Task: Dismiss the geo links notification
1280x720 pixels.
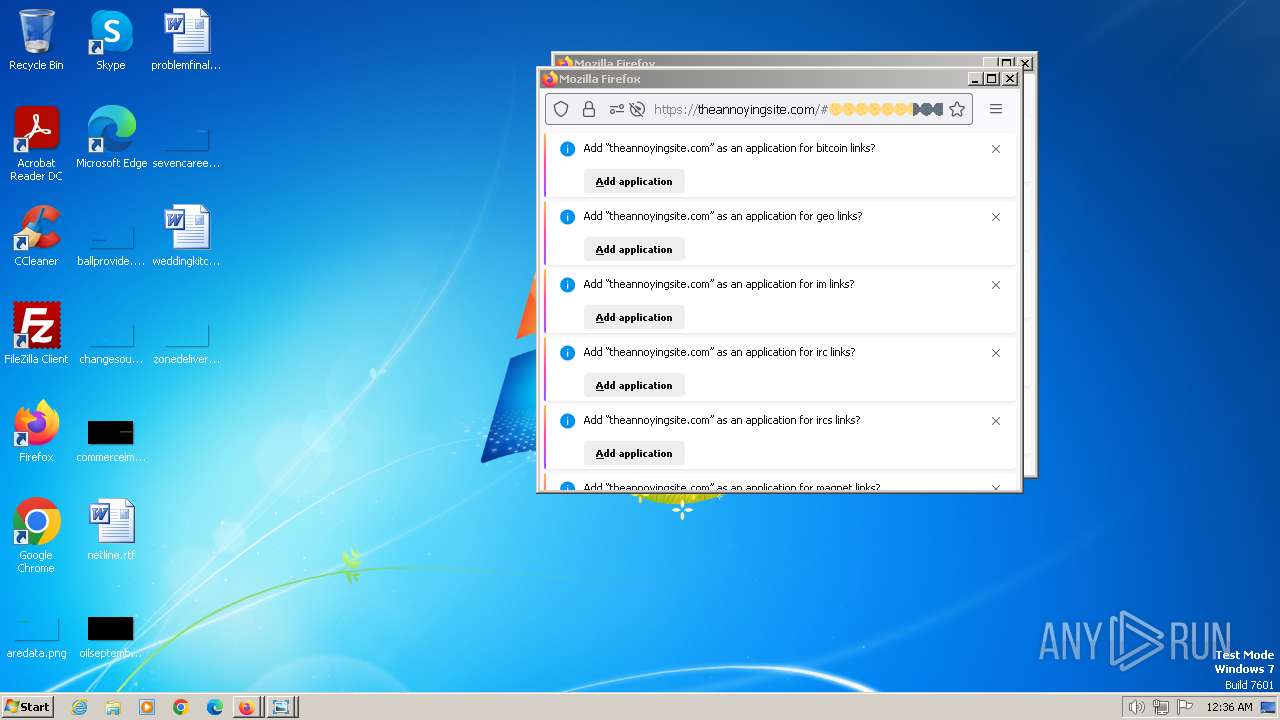Action: (996, 217)
